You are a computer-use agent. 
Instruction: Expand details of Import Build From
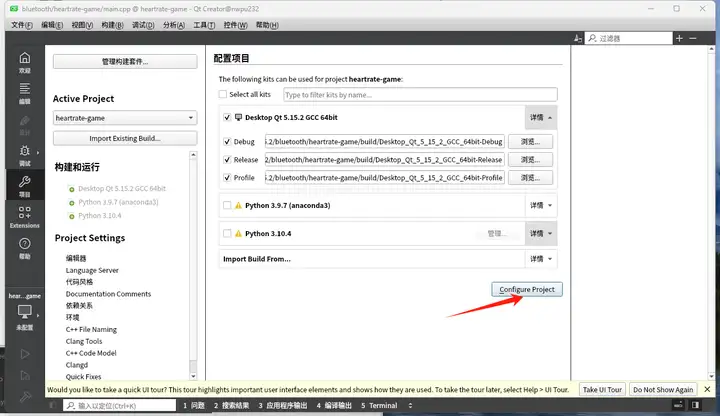click(541, 259)
